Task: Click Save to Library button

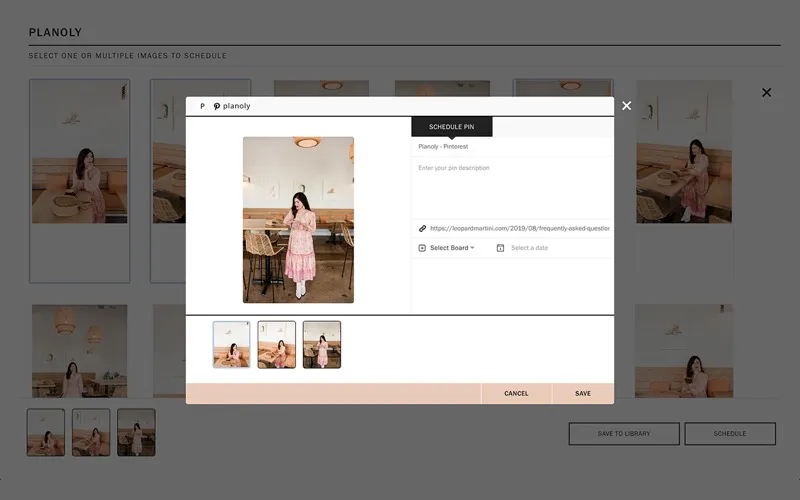Action: 624,434
